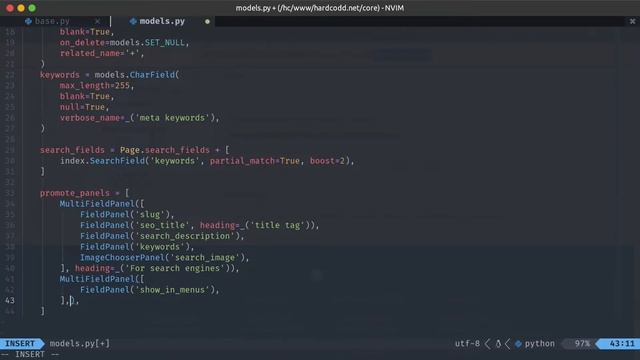Click the index.SearchField('keywords' line
Screen dimensions: 640x360
[207, 161]
